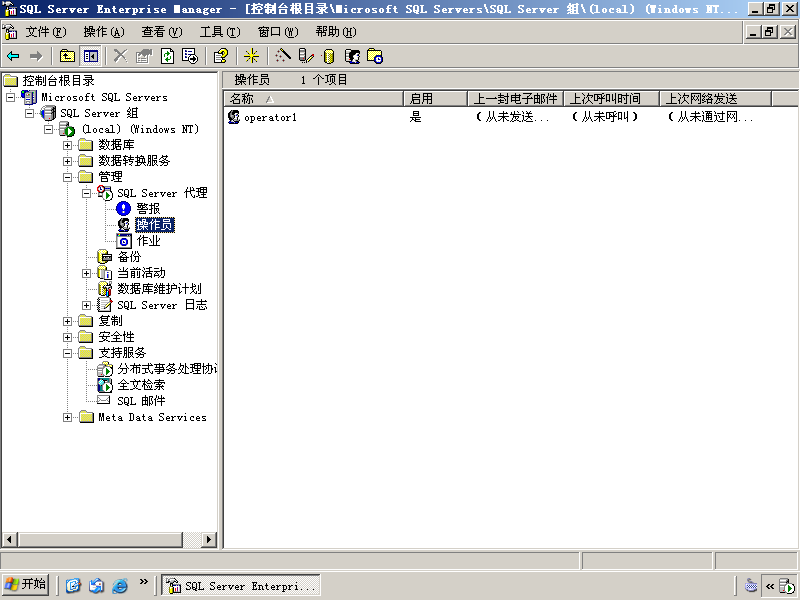The width and height of the screenshot is (800, 600).
Task: Launch Internet Explorer from quick launch
Action: pos(120,585)
